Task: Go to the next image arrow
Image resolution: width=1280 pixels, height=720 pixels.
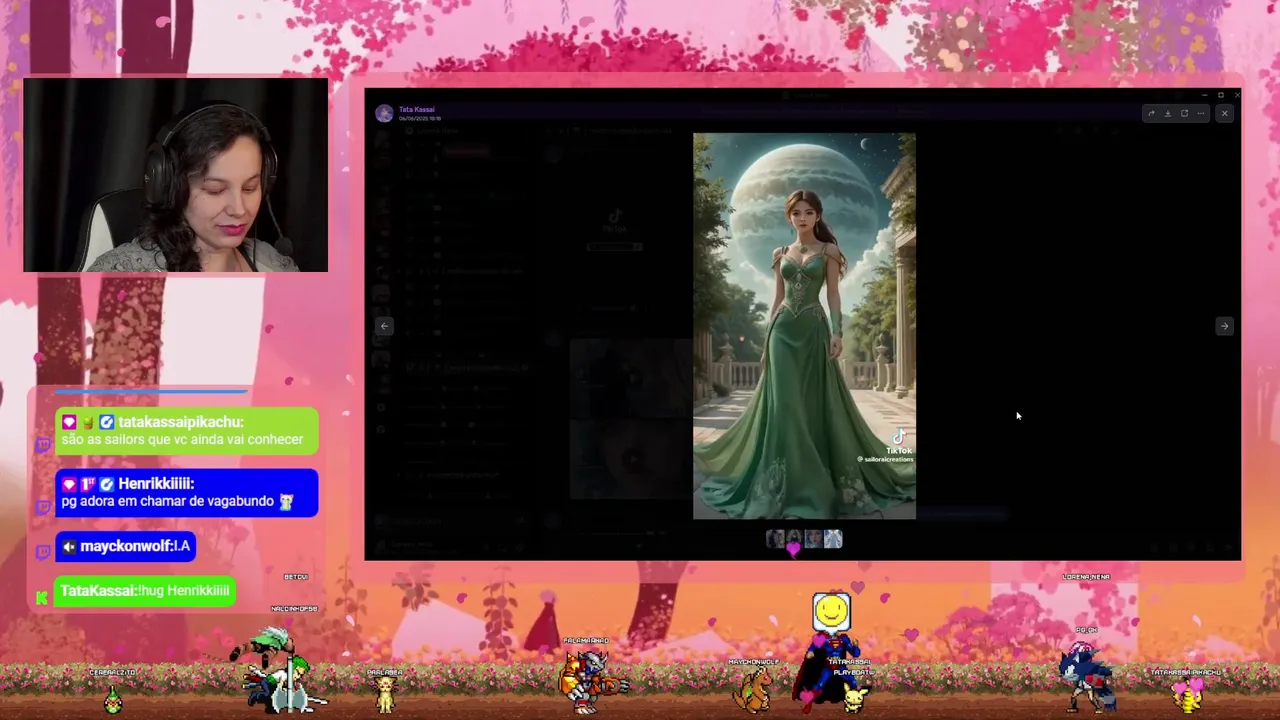Action: click(1224, 326)
